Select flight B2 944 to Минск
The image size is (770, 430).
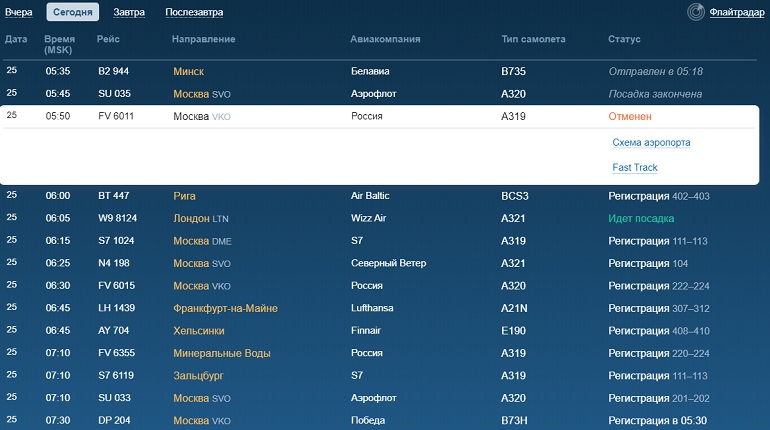point(380,71)
